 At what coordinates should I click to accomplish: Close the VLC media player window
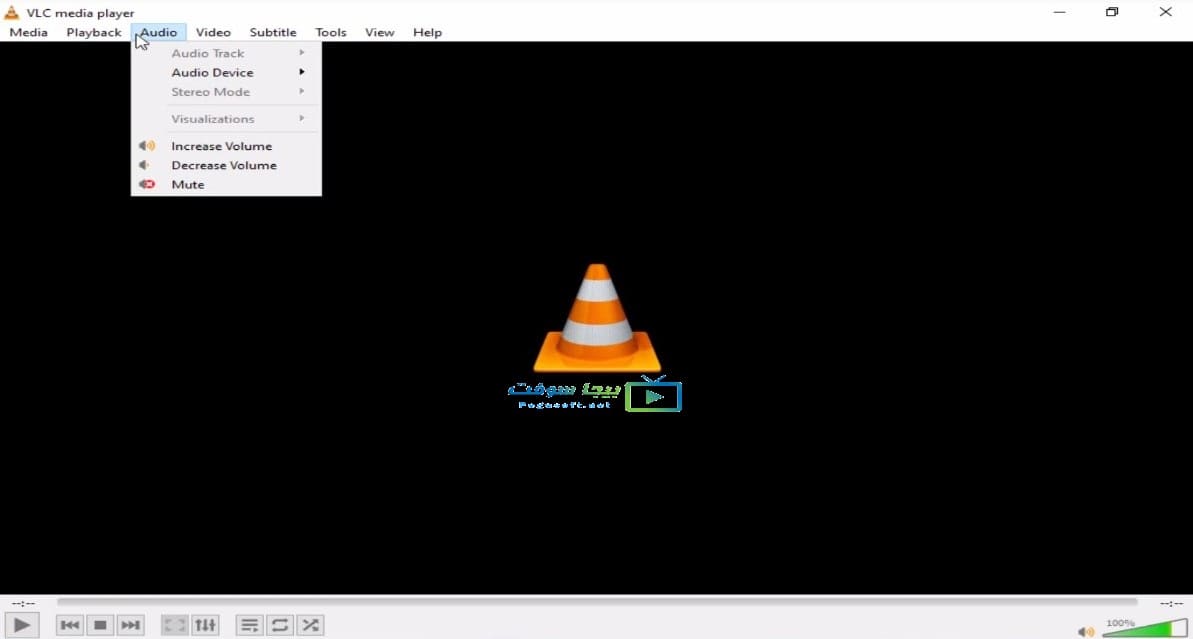click(1165, 12)
